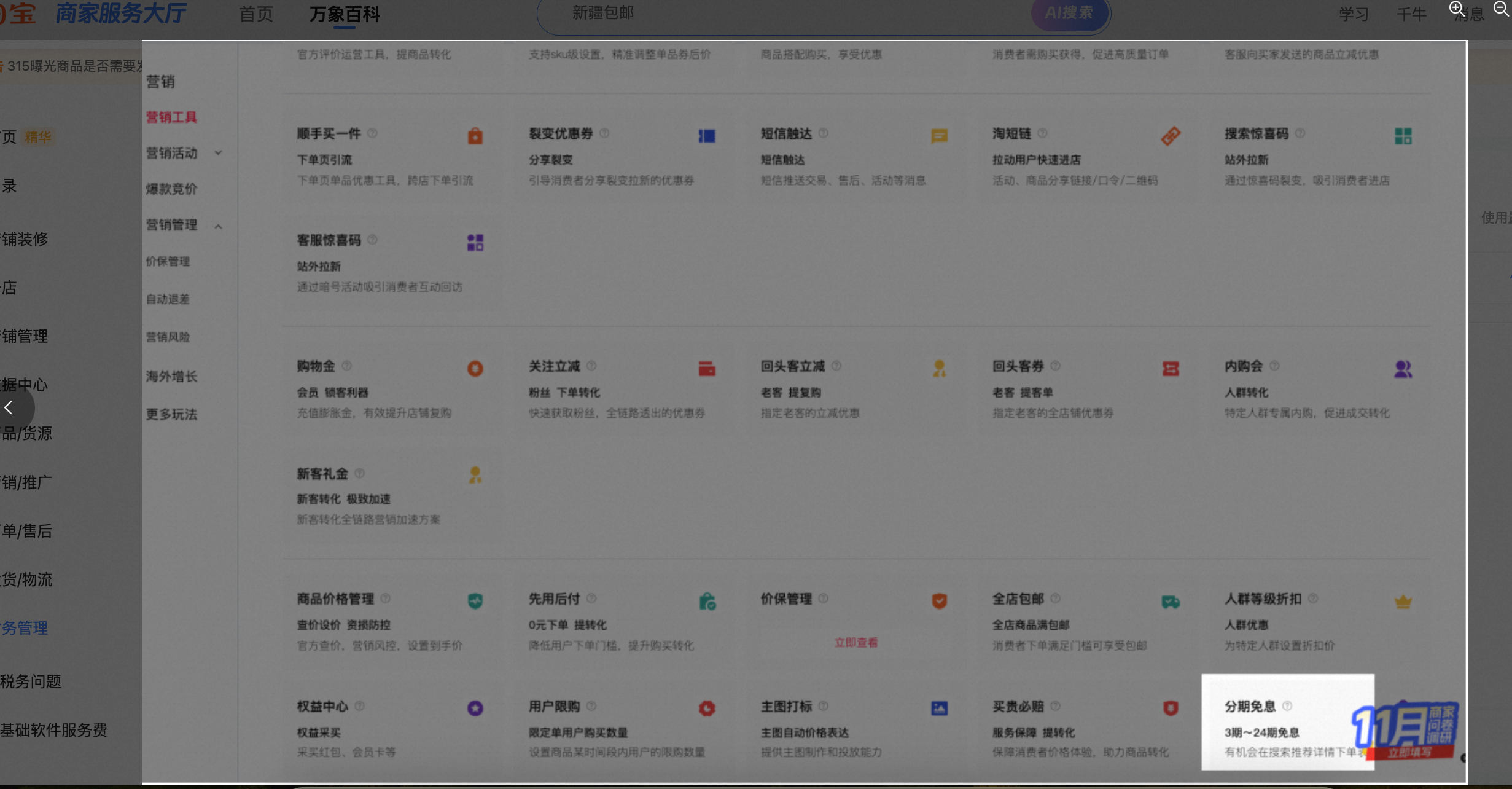
Task: Open 营销风险 sidebar sub-item
Action: [x=168, y=337]
